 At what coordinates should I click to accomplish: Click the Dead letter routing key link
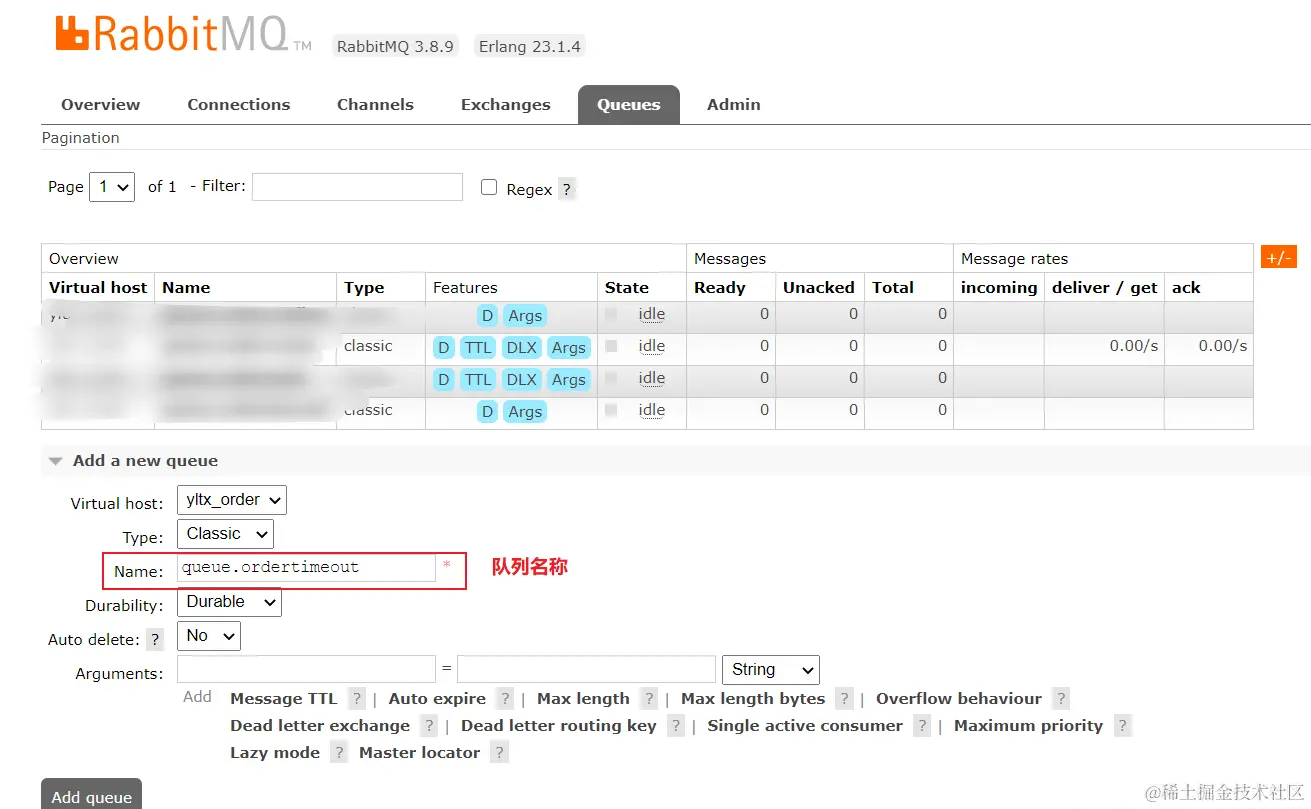559,726
